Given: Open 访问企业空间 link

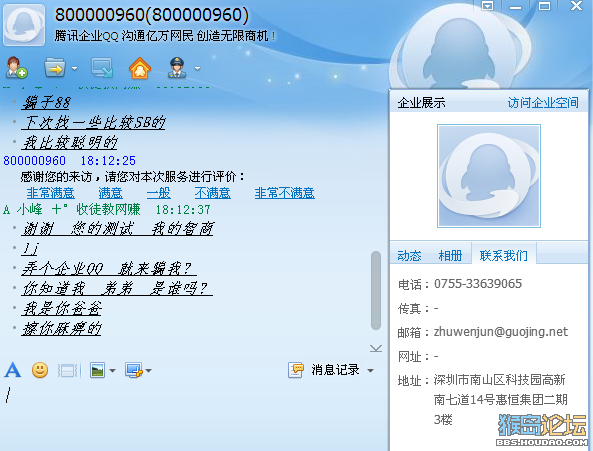Looking at the screenshot, I should point(543,102).
